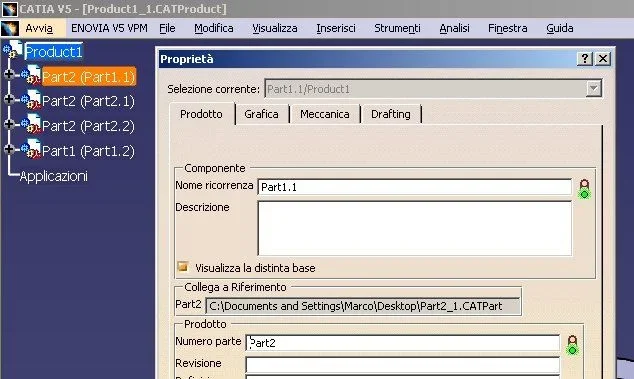Select Part2 (Part2.1) in the tree
Image resolution: width=634 pixels, height=379 pixels.
point(89,101)
